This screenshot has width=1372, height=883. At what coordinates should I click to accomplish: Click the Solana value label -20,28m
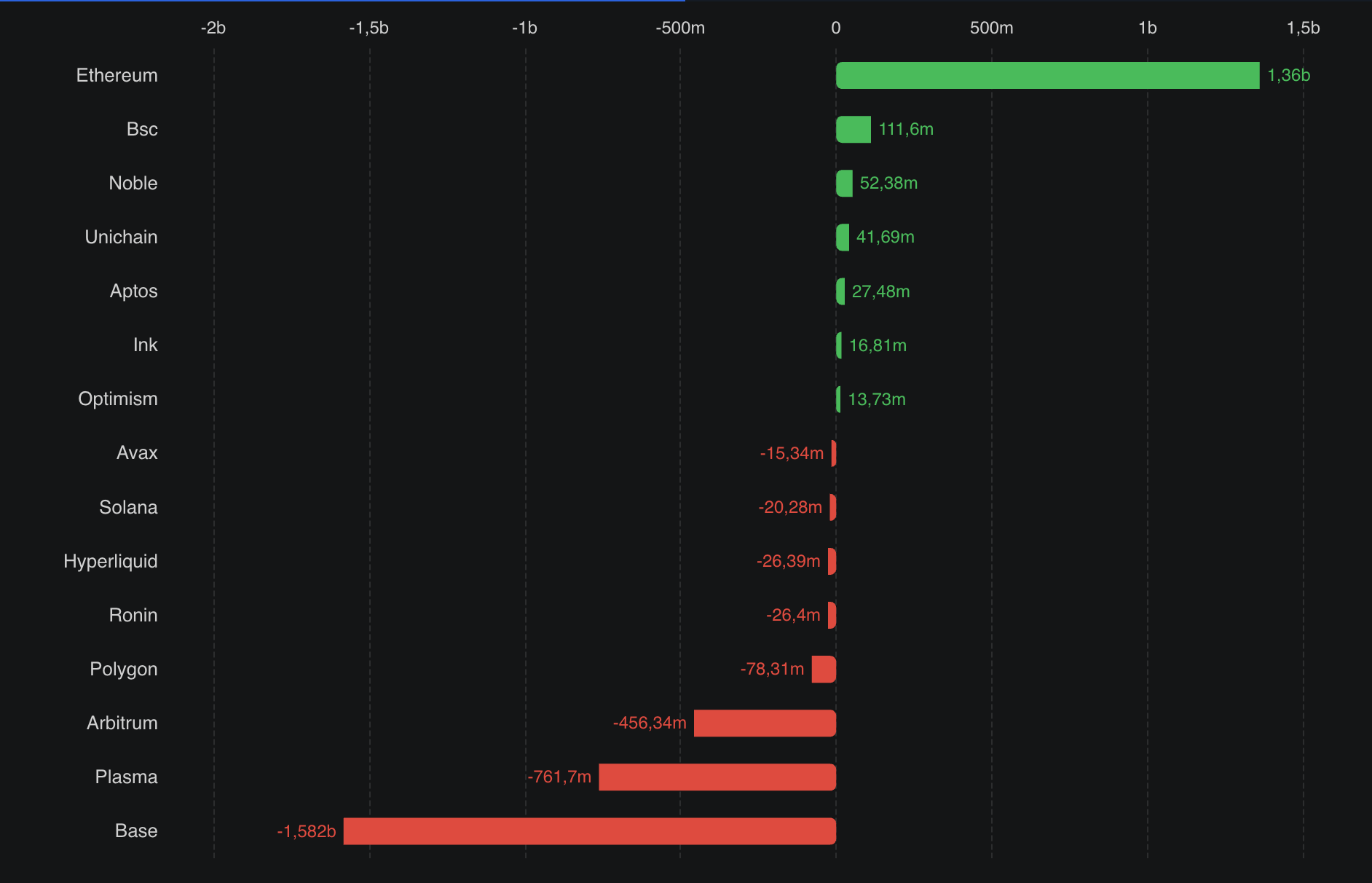(789, 507)
